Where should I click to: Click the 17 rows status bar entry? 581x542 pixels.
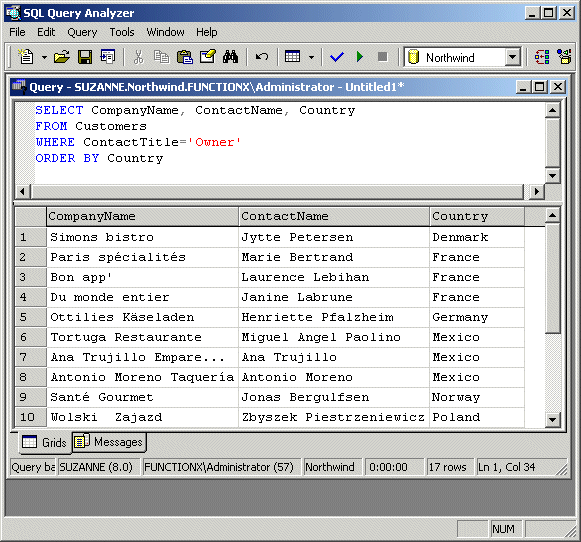point(449,467)
